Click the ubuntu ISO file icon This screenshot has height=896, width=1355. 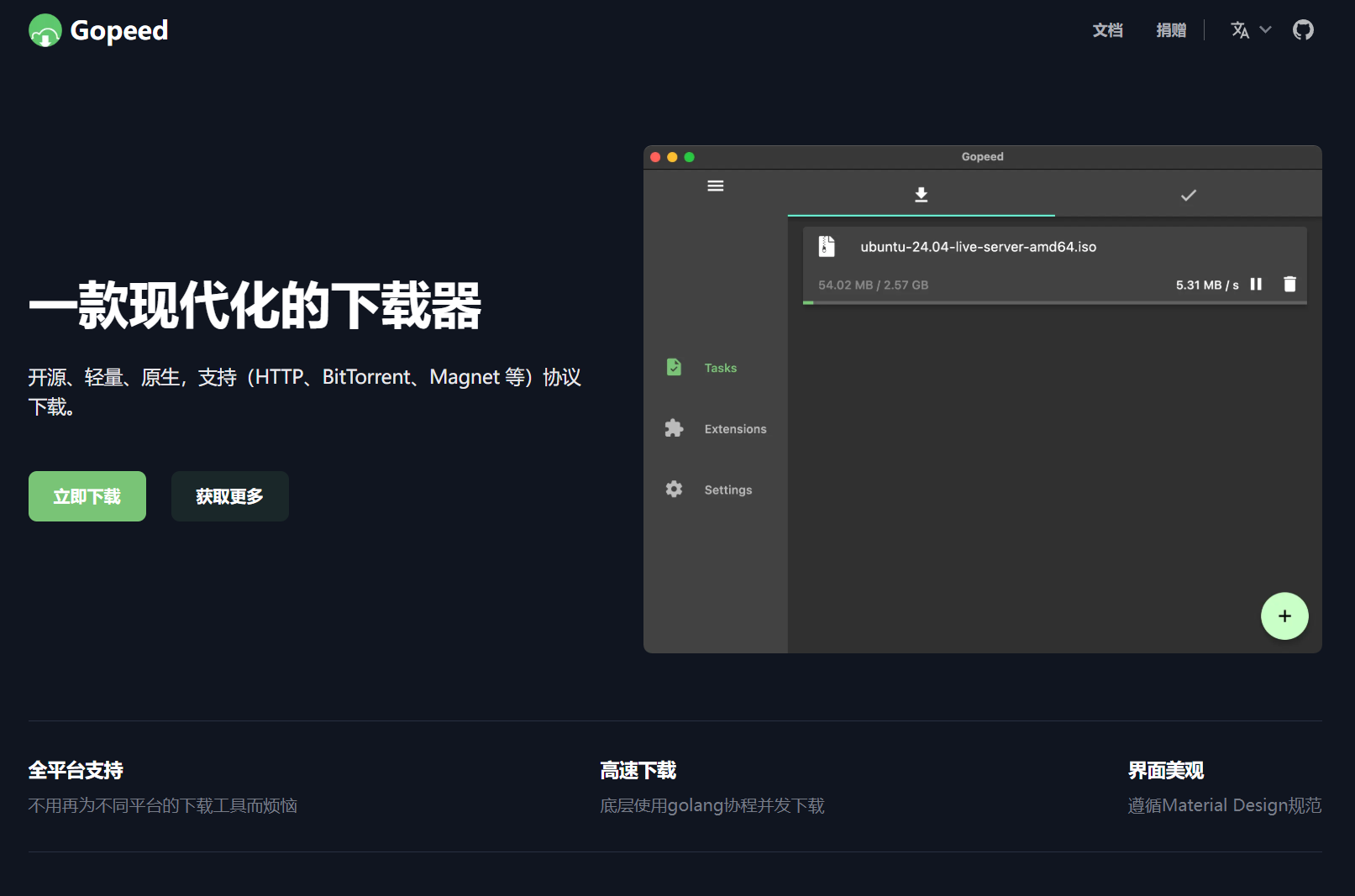(x=827, y=246)
